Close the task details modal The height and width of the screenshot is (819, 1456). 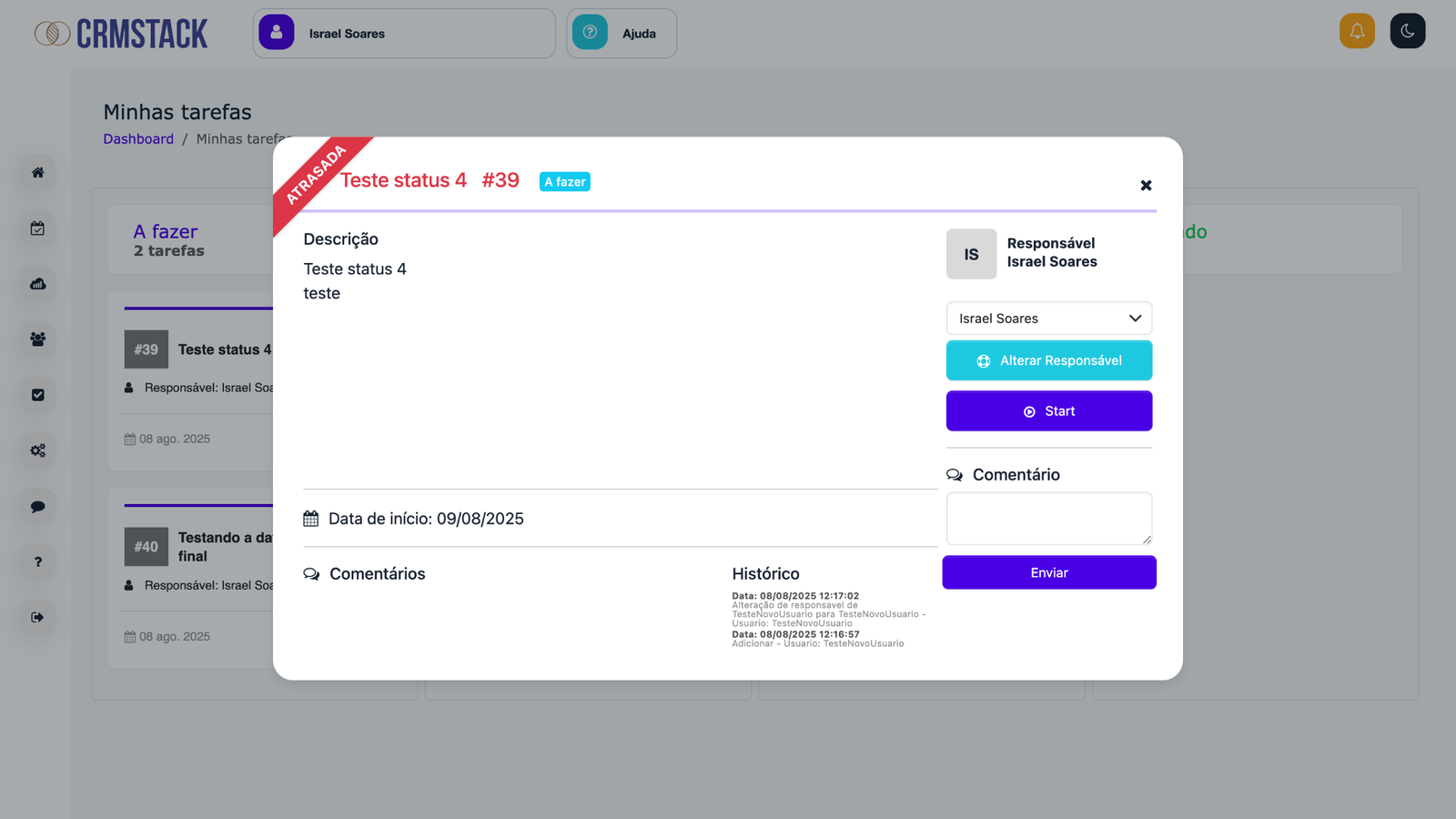tap(1146, 186)
